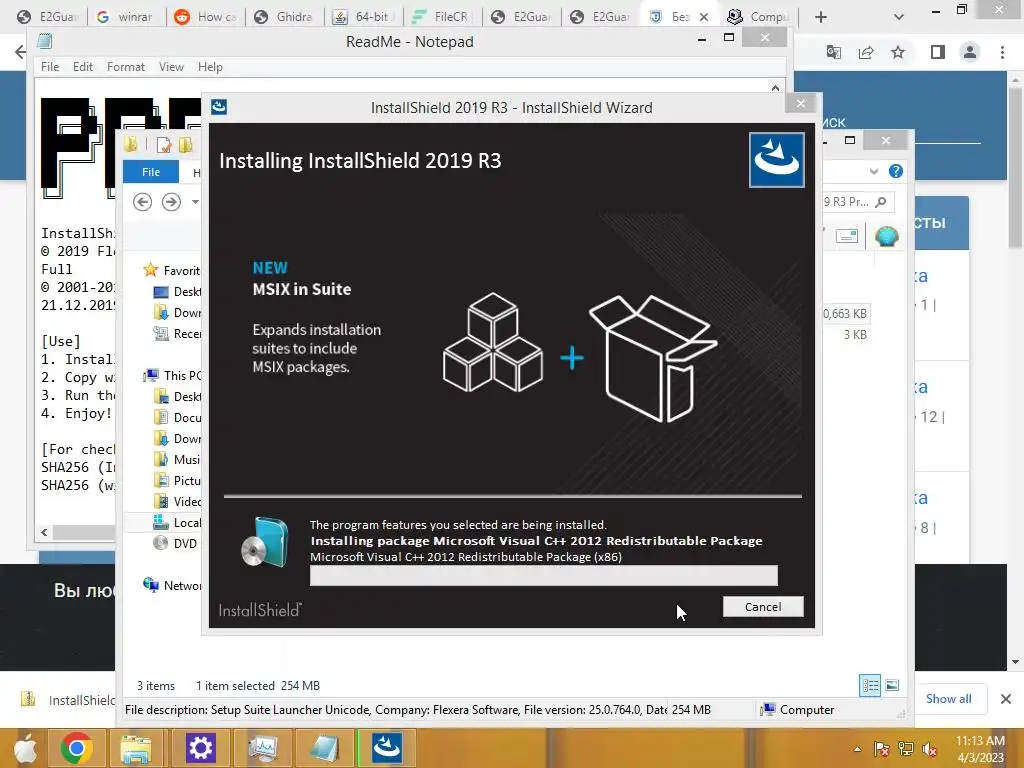Click Notepad horizontal scrollbar left arrow
Viewport: 1024px width, 768px height.
(44, 532)
